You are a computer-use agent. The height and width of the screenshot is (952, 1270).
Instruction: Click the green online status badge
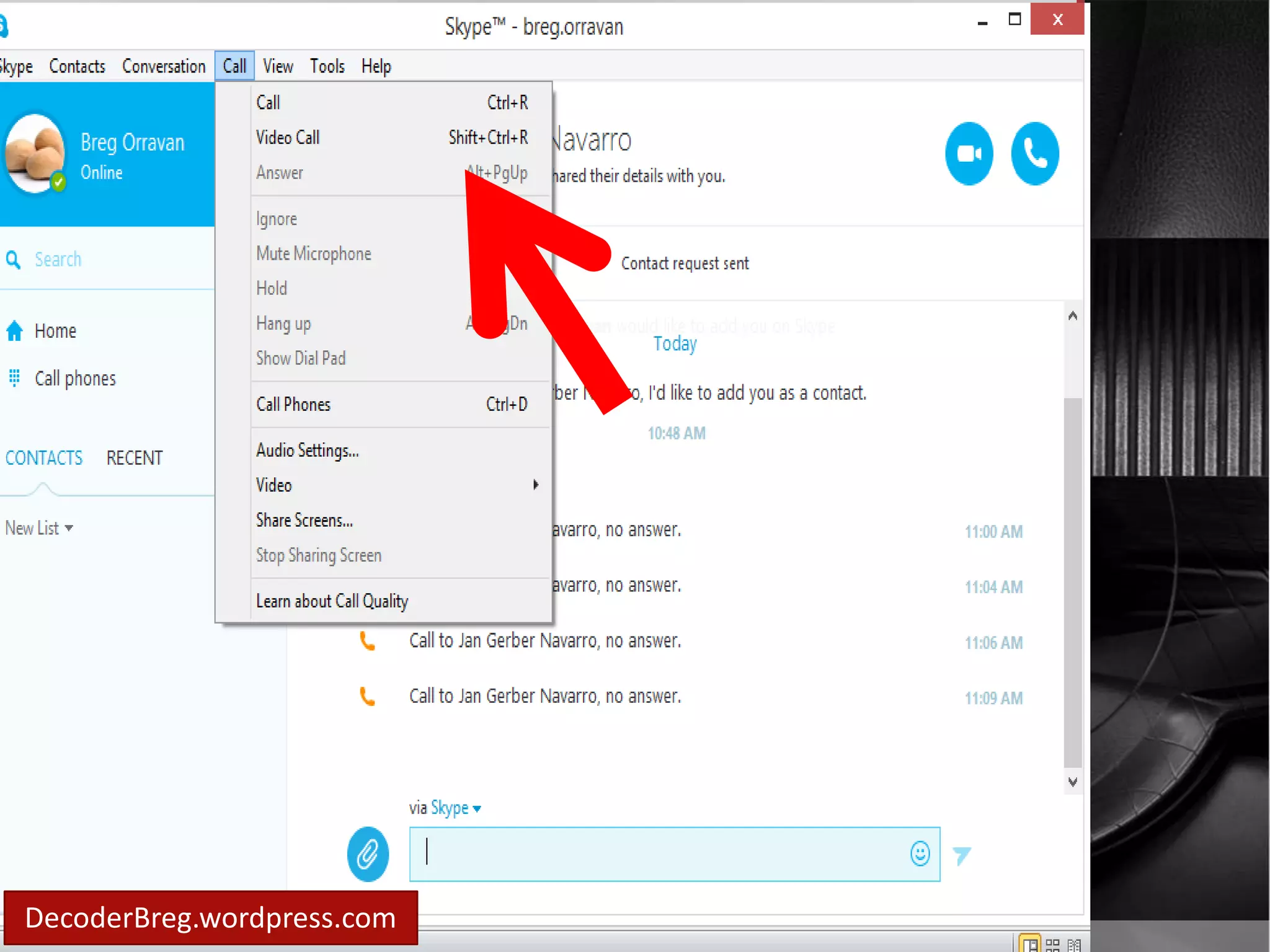pyautogui.click(x=58, y=182)
